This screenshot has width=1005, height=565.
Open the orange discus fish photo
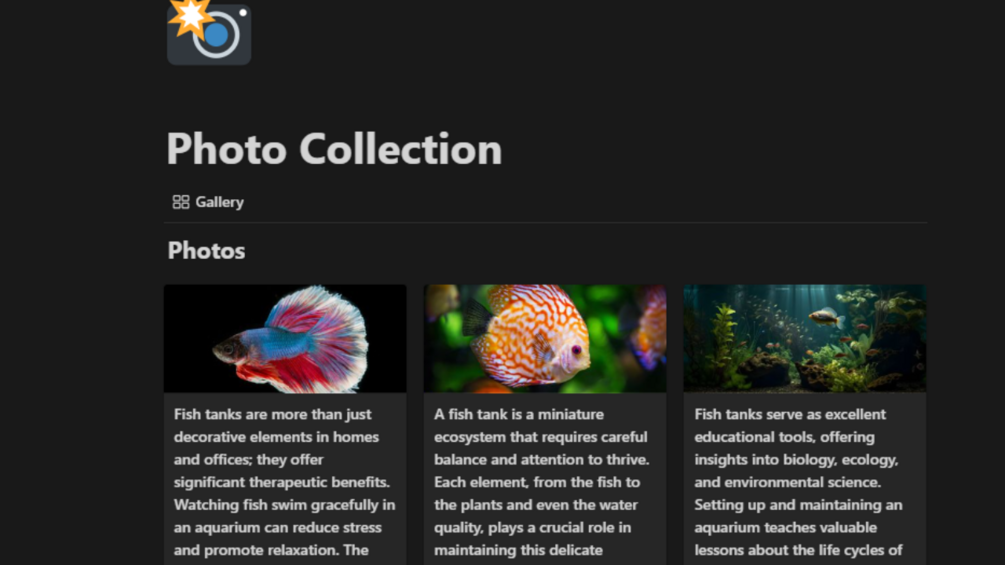point(545,338)
